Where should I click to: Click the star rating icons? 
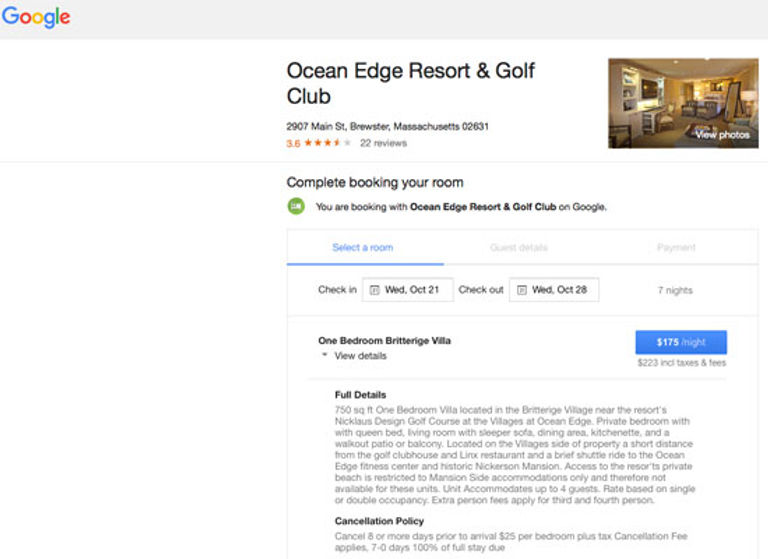tap(327, 143)
